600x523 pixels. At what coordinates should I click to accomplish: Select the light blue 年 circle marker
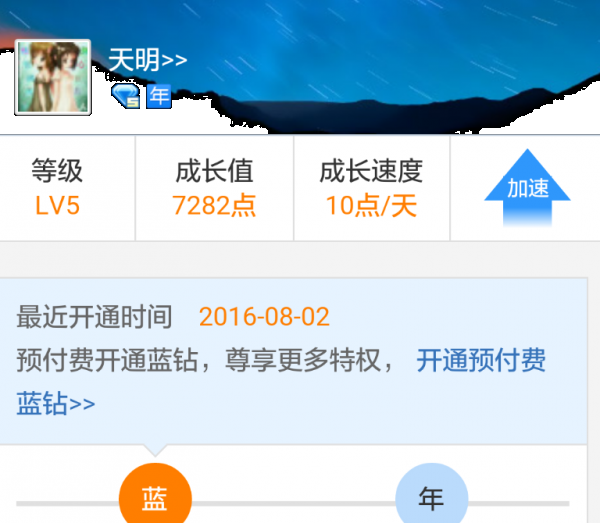pyautogui.click(x=432, y=496)
